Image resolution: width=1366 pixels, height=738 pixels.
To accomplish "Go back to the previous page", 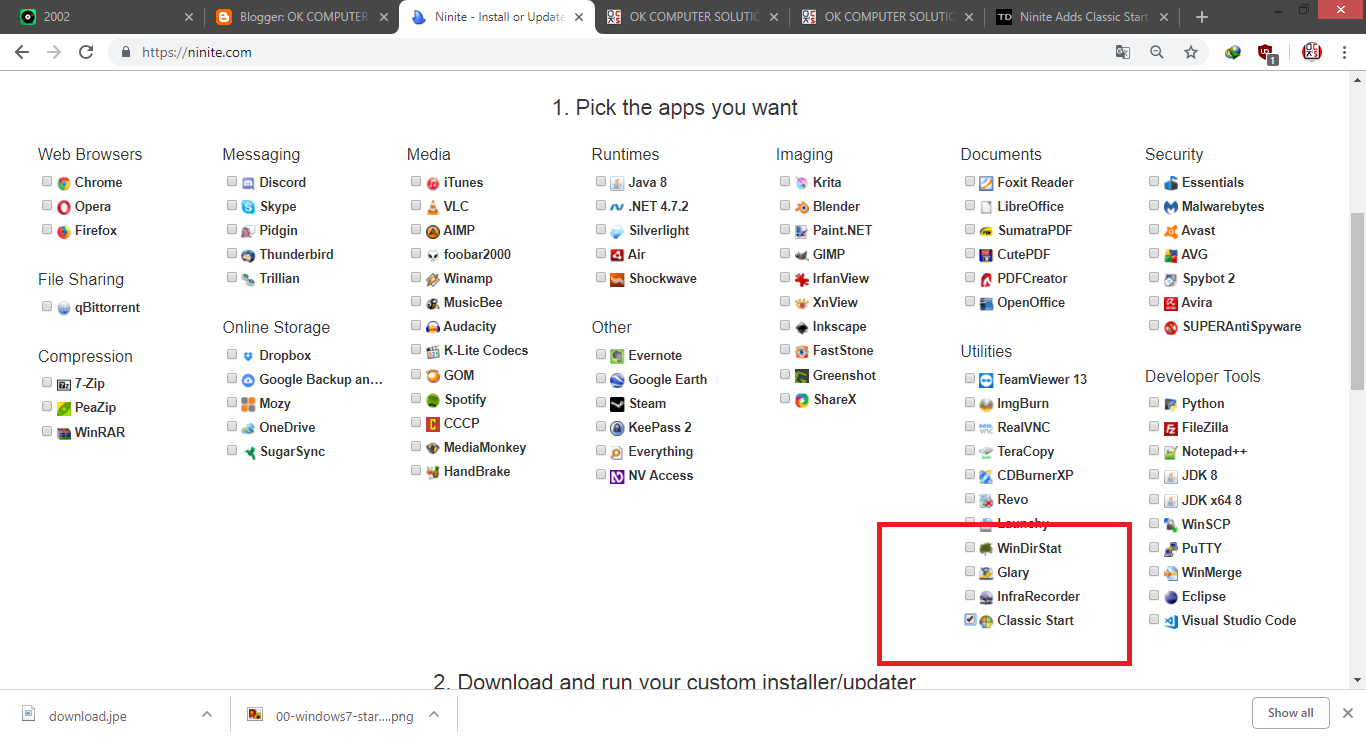I will click(22, 52).
